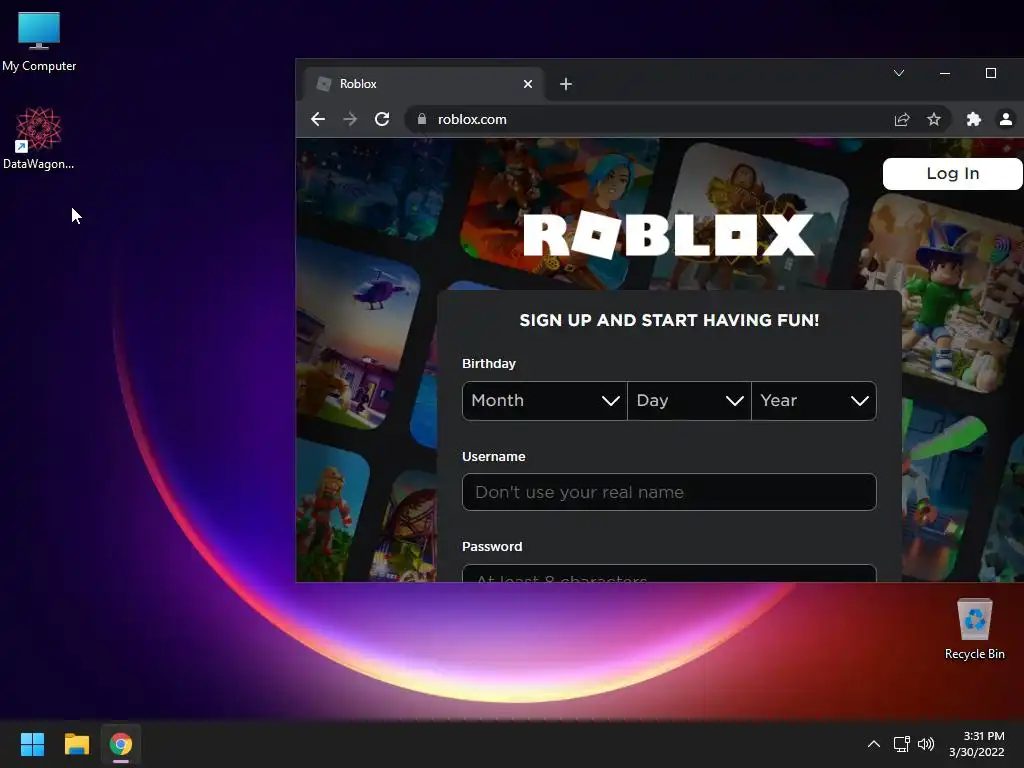The image size is (1024, 768).
Task: Close the Roblox tab
Action: (528, 84)
